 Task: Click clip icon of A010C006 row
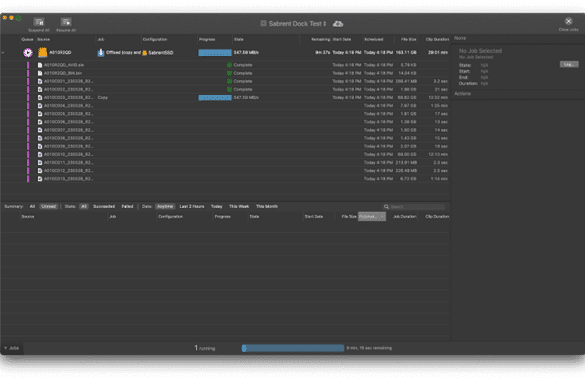coord(40,122)
